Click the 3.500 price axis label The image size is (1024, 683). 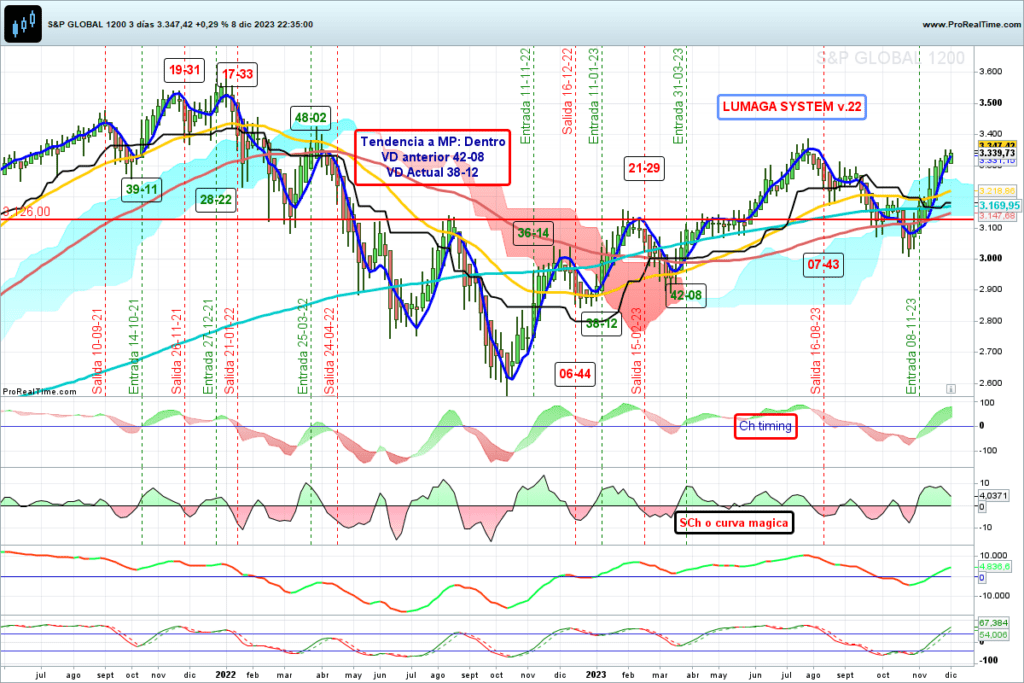tap(991, 103)
